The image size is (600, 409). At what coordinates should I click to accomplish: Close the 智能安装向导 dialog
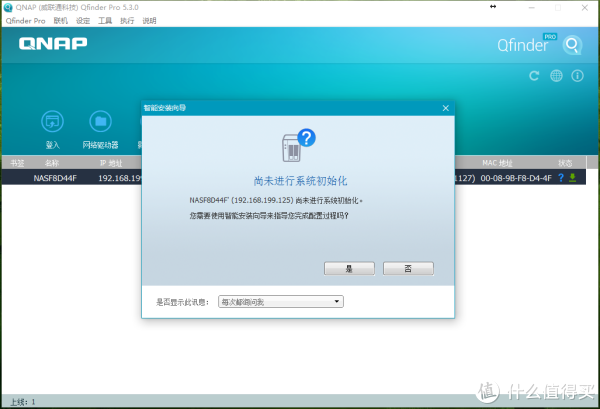[446, 107]
